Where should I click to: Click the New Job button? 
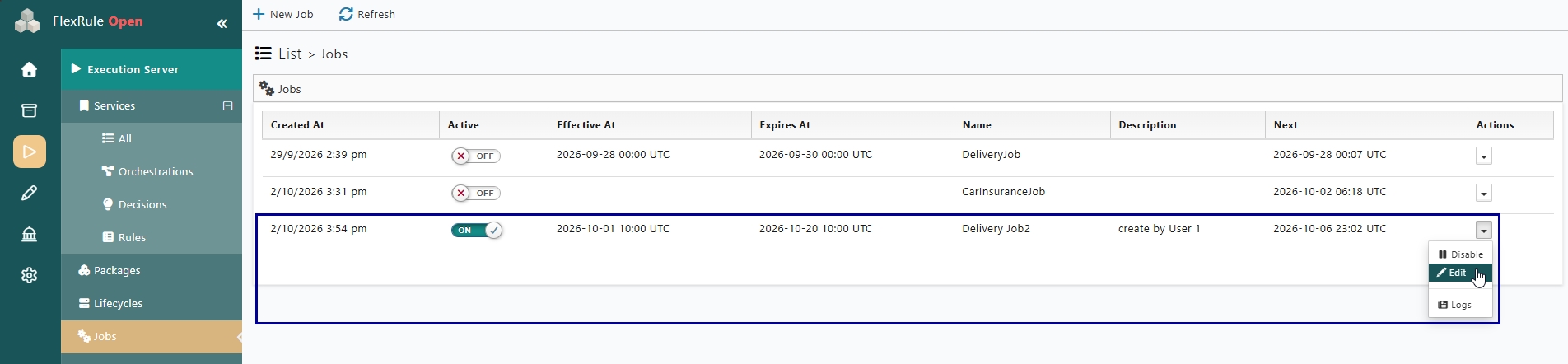(282, 15)
